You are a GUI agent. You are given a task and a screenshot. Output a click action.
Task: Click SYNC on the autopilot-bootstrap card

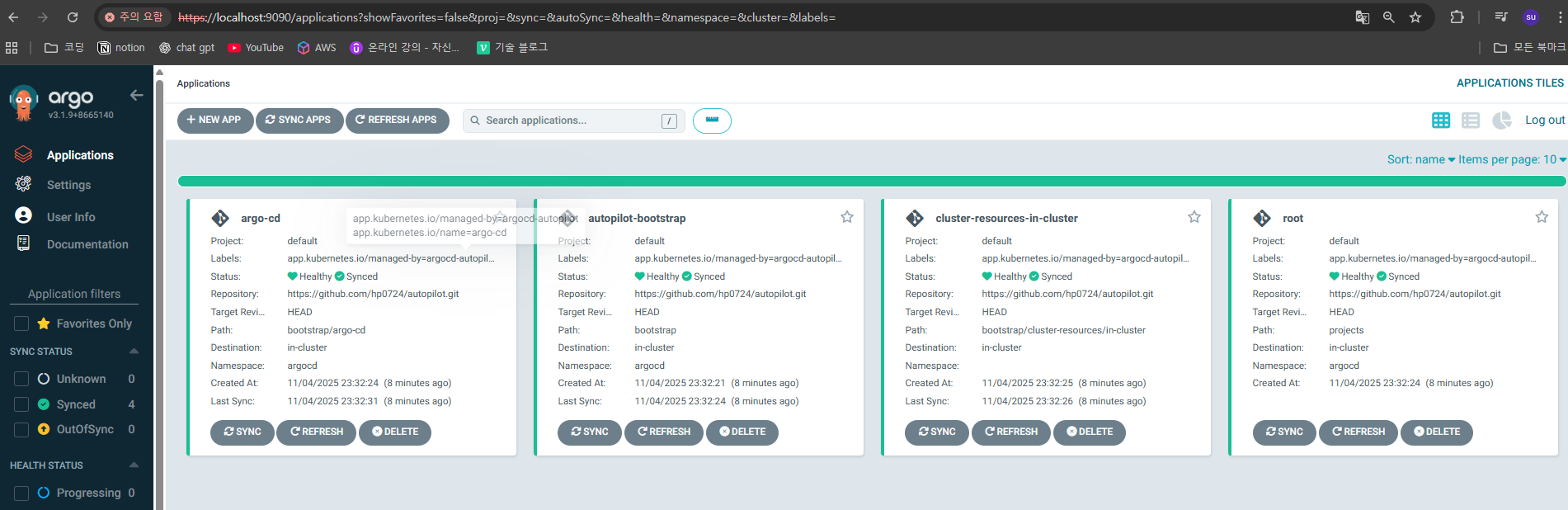[589, 432]
